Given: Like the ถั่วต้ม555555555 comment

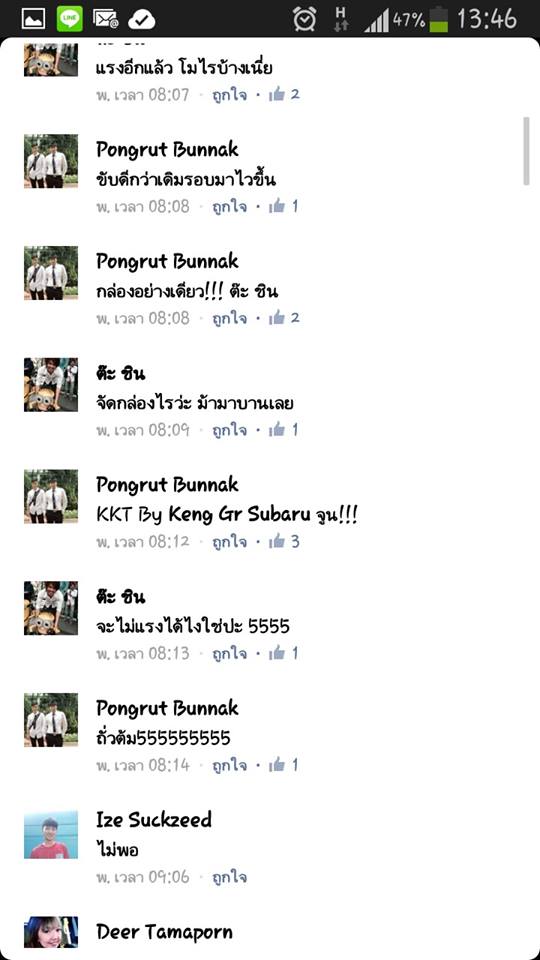Looking at the screenshot, I should tap(230, 765).
